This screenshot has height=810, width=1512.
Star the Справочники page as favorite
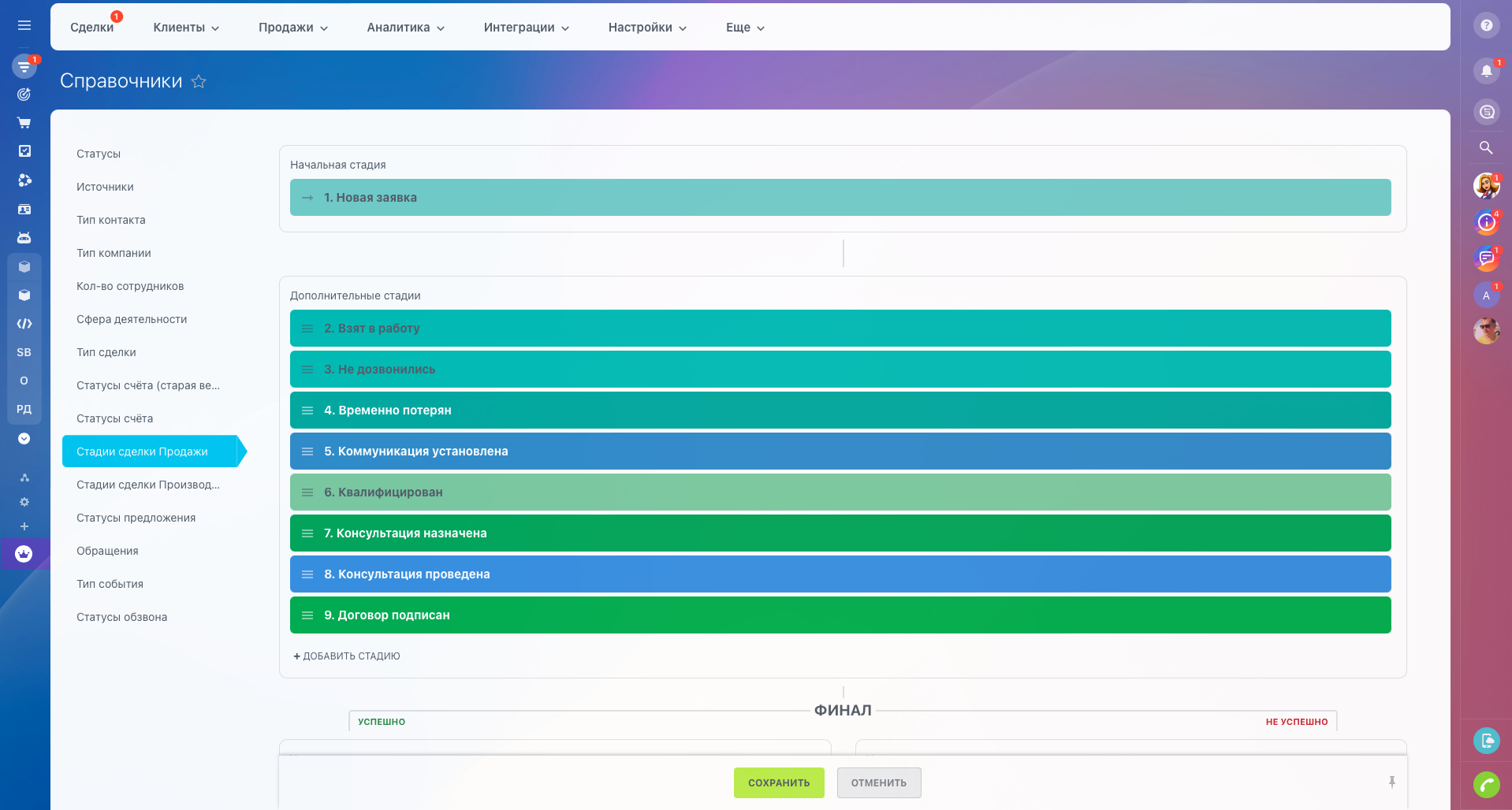coord(199,81)
